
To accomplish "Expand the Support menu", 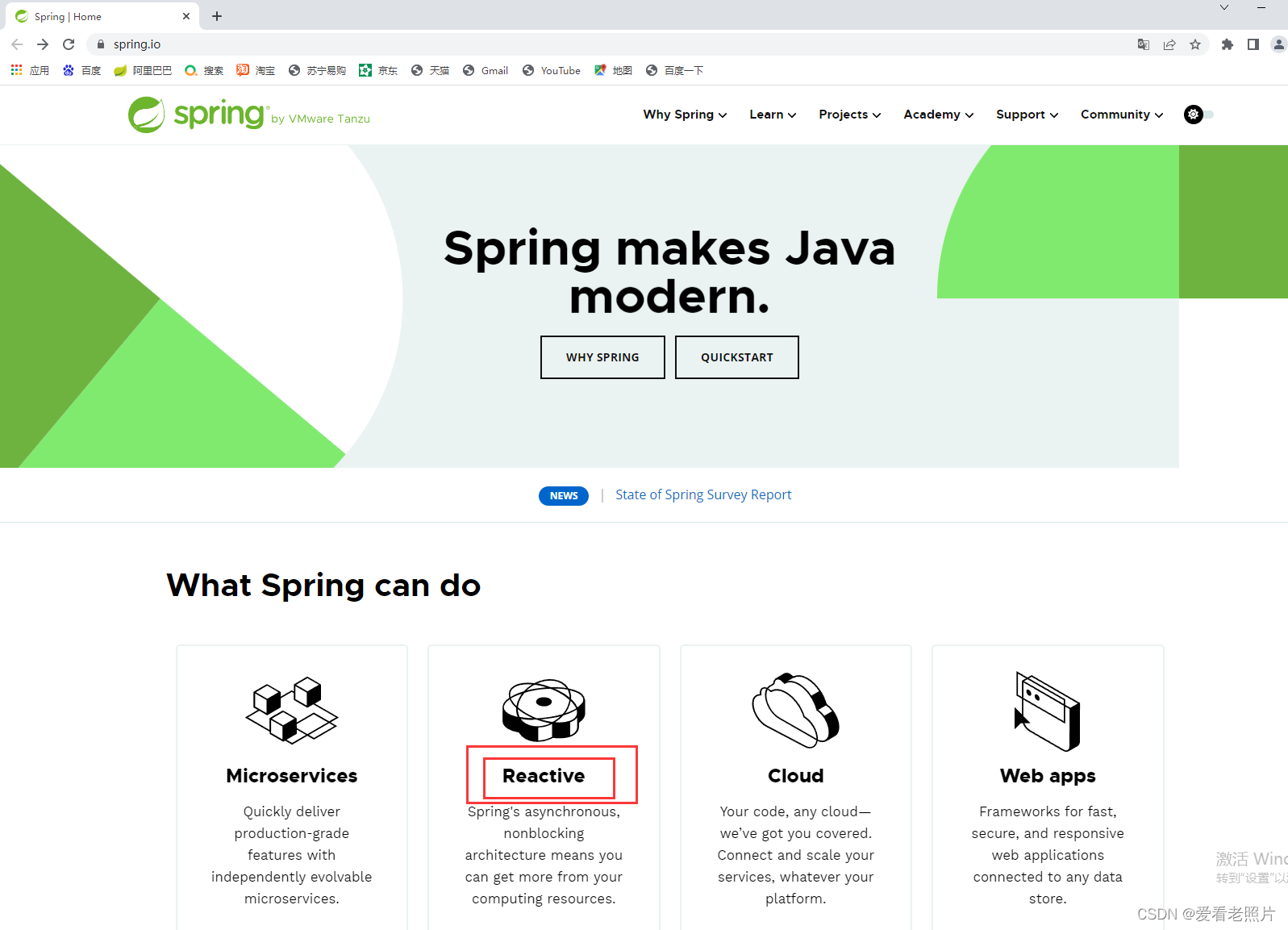I will coord(1027,115).
